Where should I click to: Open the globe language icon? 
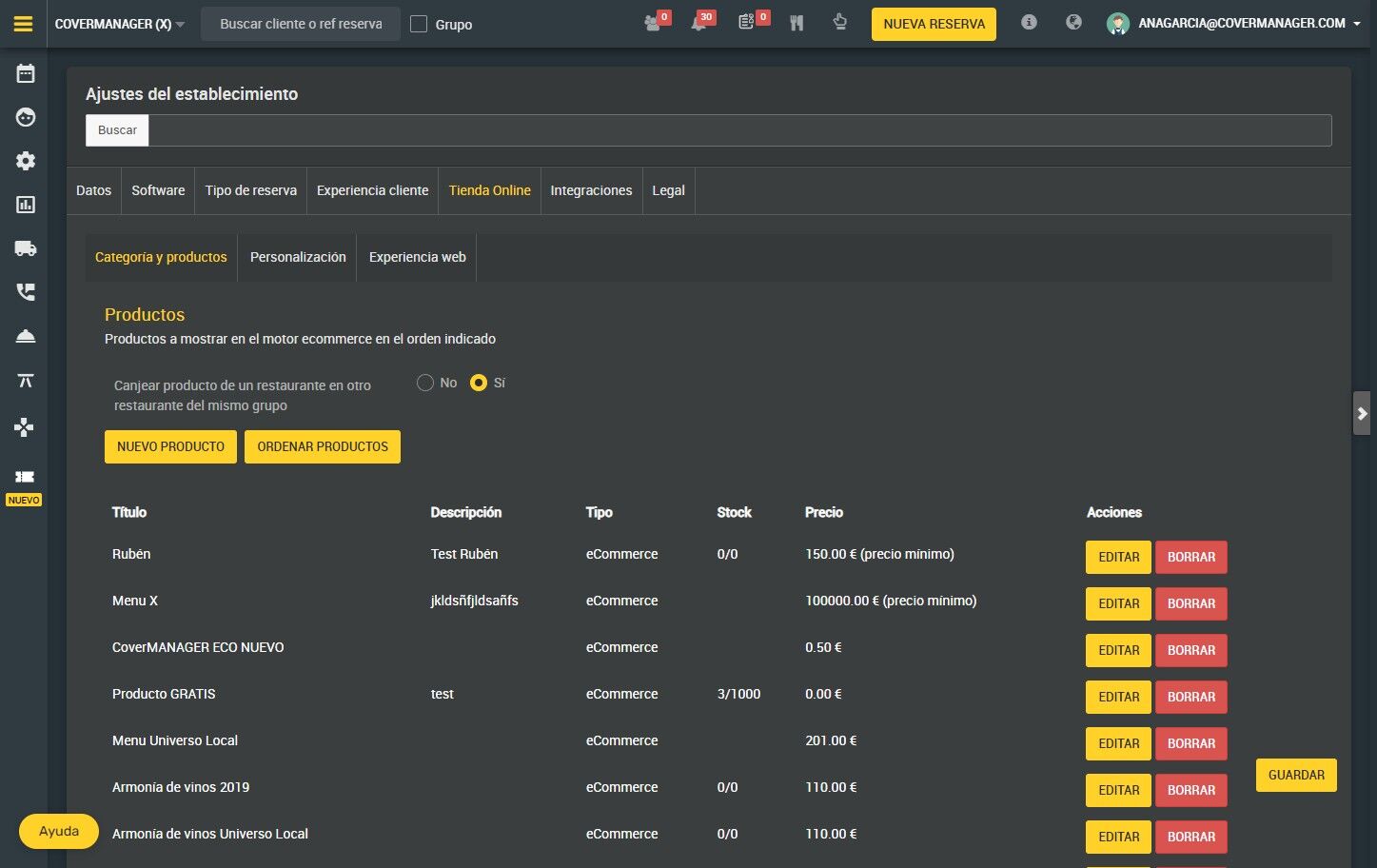click(x=1073, y=22)
